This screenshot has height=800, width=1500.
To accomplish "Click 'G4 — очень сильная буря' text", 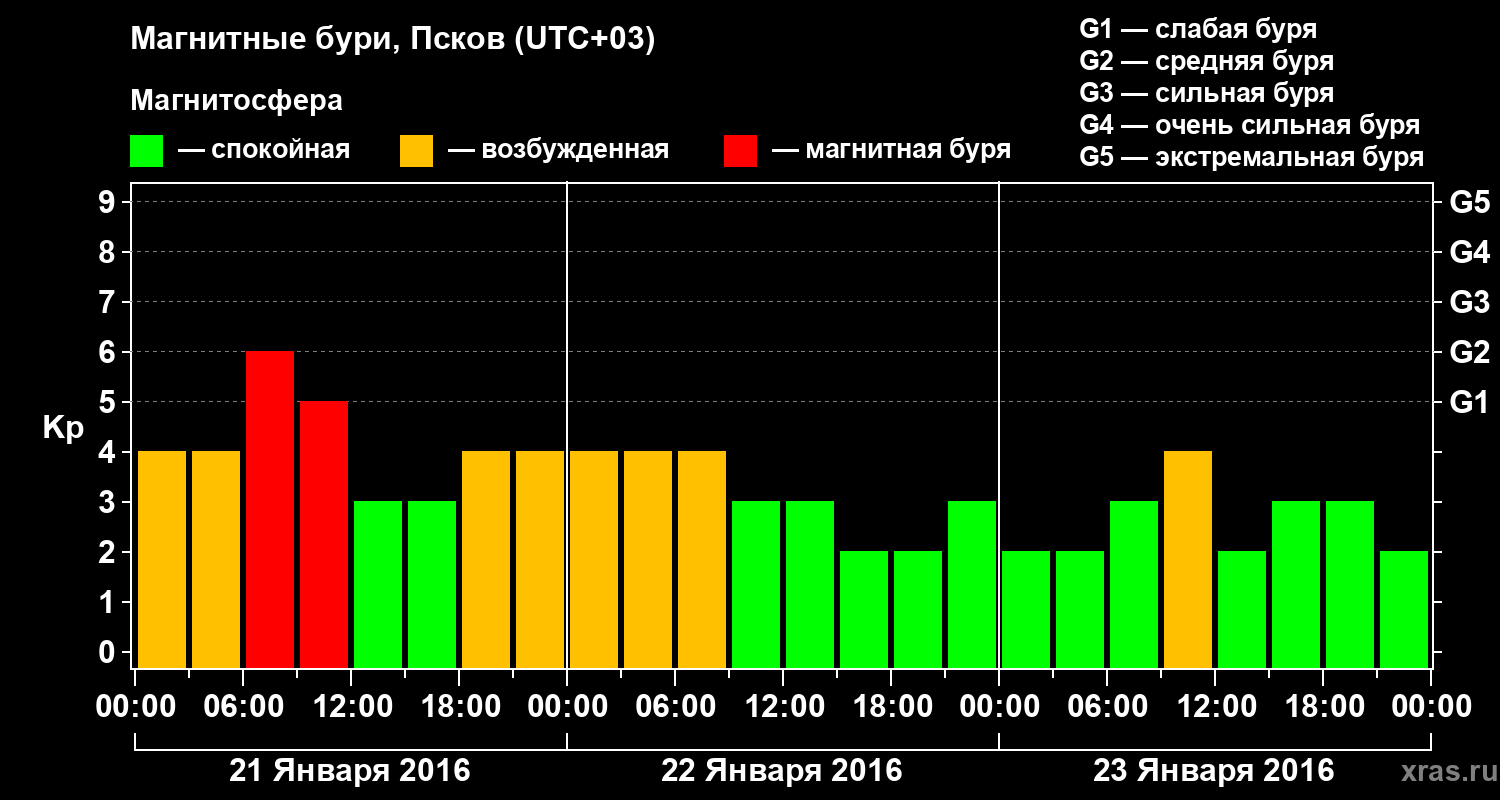I will [x=1250, y=125].
